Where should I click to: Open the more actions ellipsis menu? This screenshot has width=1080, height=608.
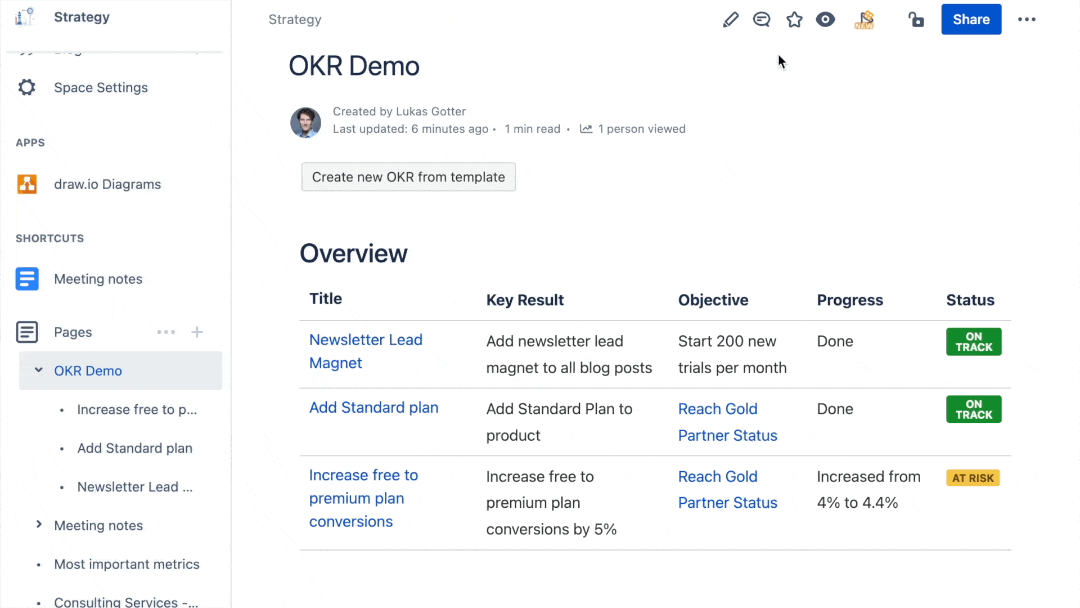click(1026, 19)
